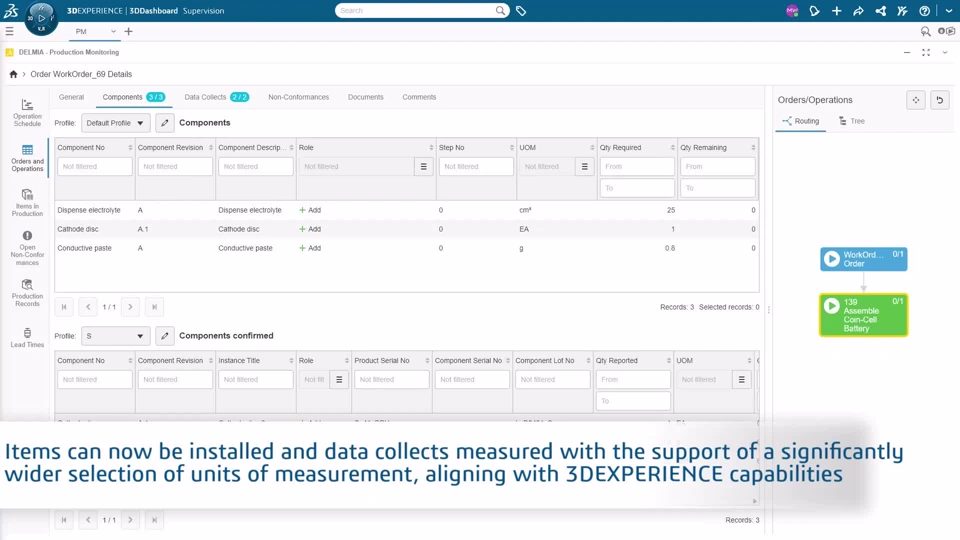Open Open Non-Conformances in sidebar
960x540 pixels.
pos(27,248)
